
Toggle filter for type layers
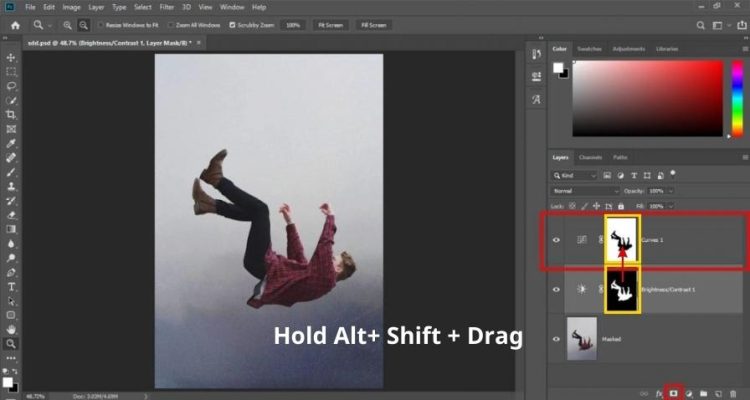tap(634, 176)
